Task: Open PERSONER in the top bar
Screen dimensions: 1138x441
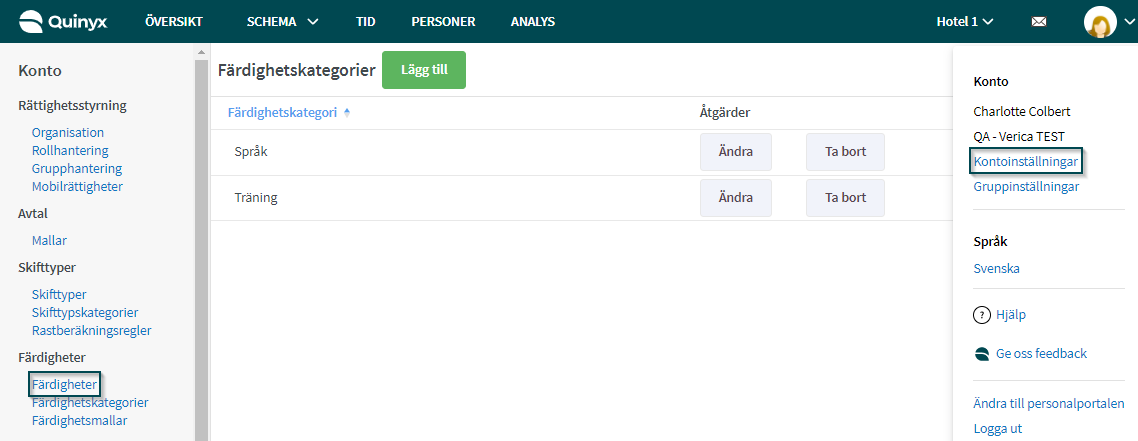Action: (443, 22)
